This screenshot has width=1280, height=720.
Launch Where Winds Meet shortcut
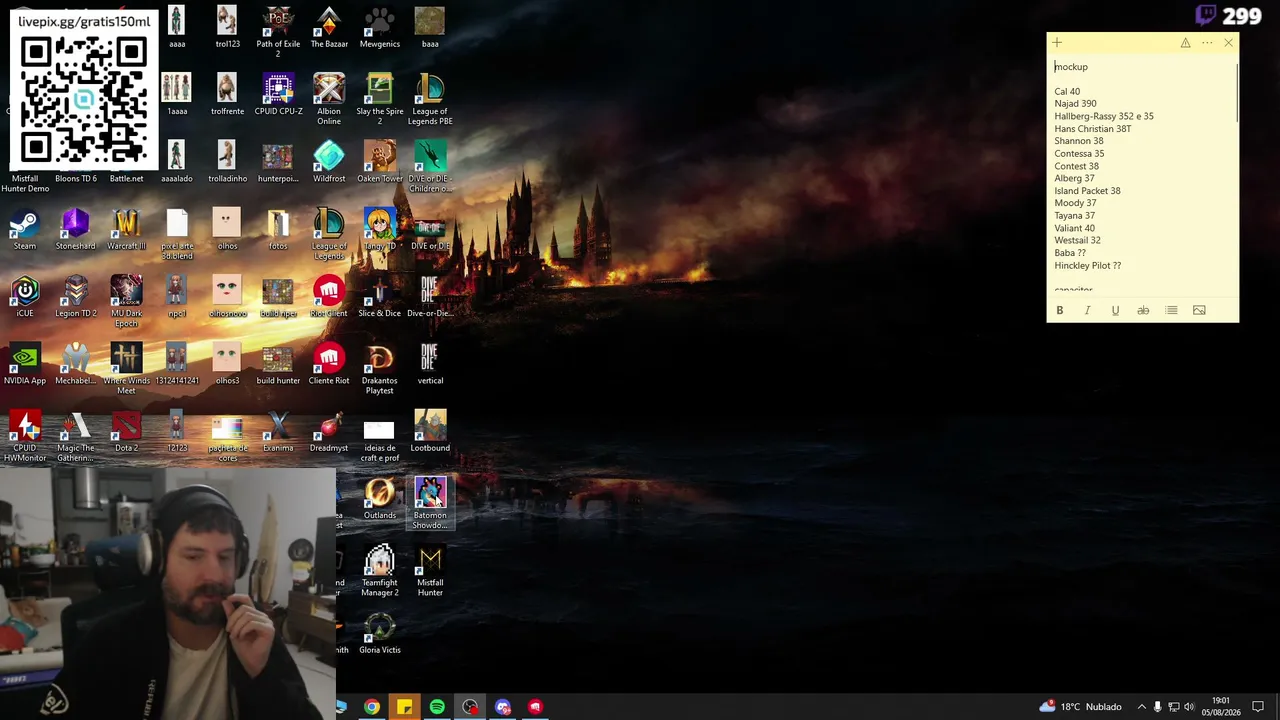[x=126, y=368]
